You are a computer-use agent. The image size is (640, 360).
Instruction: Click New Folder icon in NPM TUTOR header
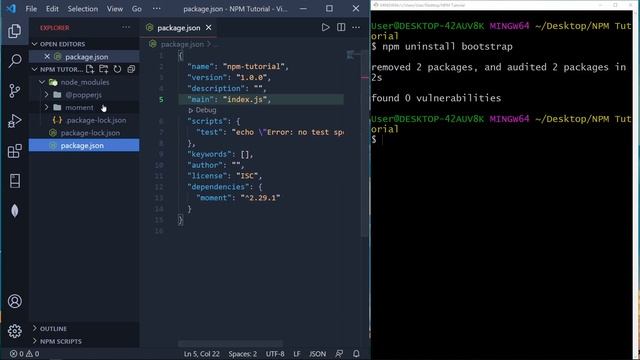tap(104, 69)
